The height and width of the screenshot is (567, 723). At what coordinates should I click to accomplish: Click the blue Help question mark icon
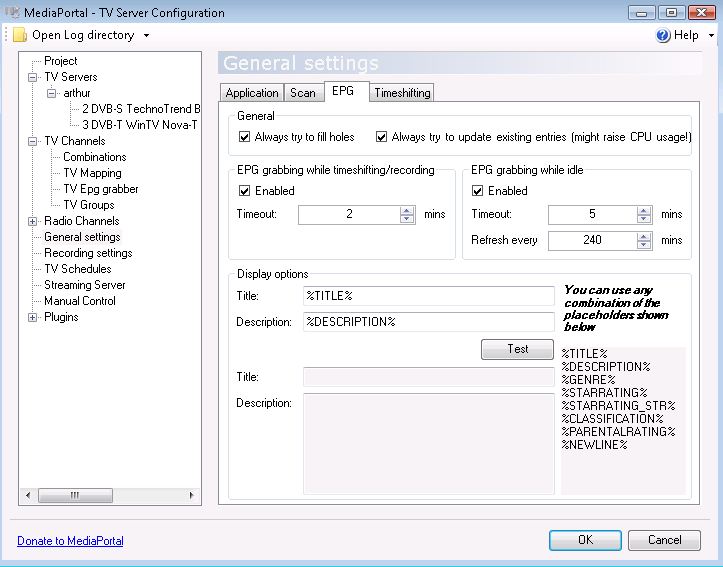[663, 35]
